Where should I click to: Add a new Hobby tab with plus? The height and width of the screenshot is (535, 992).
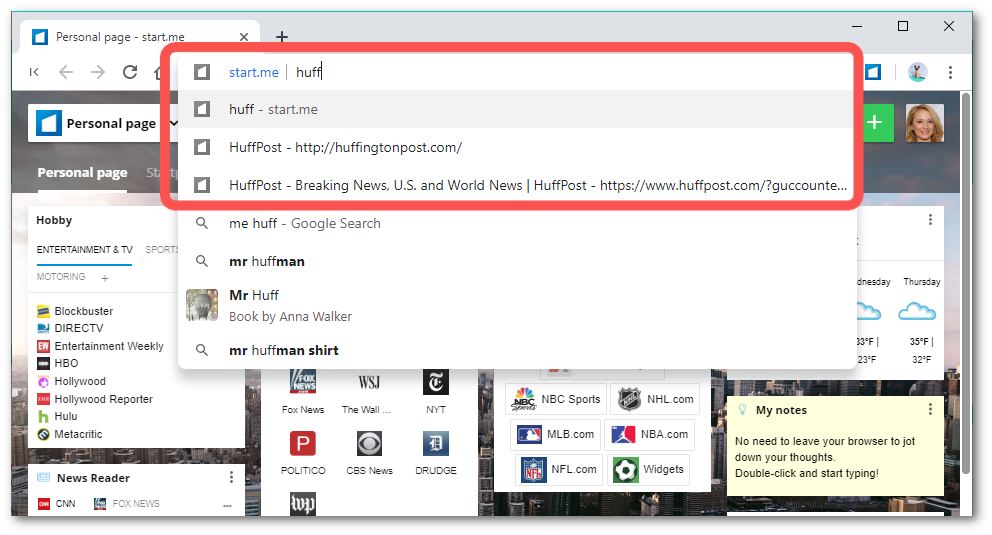click(105, 278)
